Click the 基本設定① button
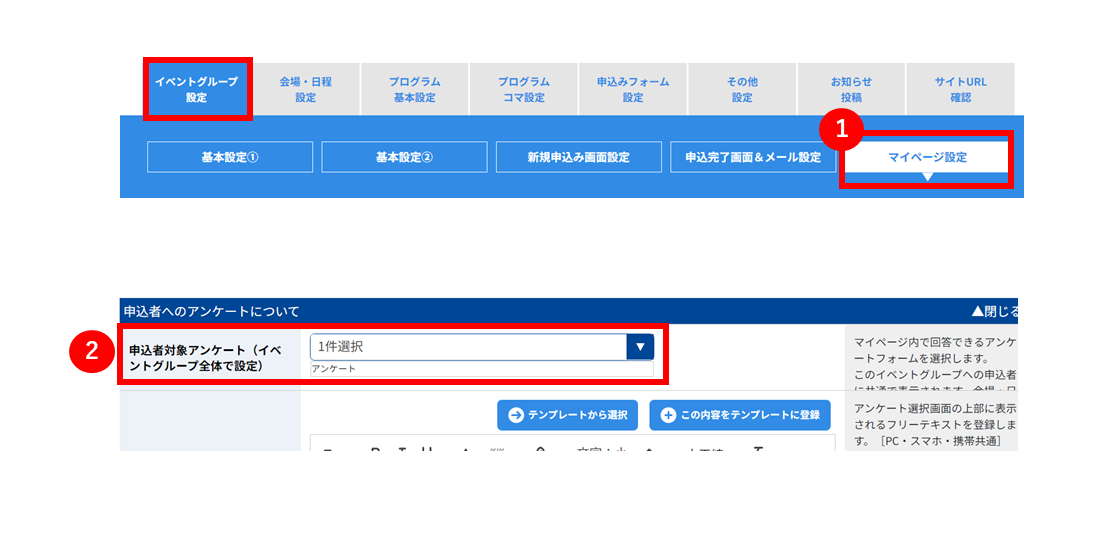Viewport: 1116px width, 548px height. pos(230,157)
